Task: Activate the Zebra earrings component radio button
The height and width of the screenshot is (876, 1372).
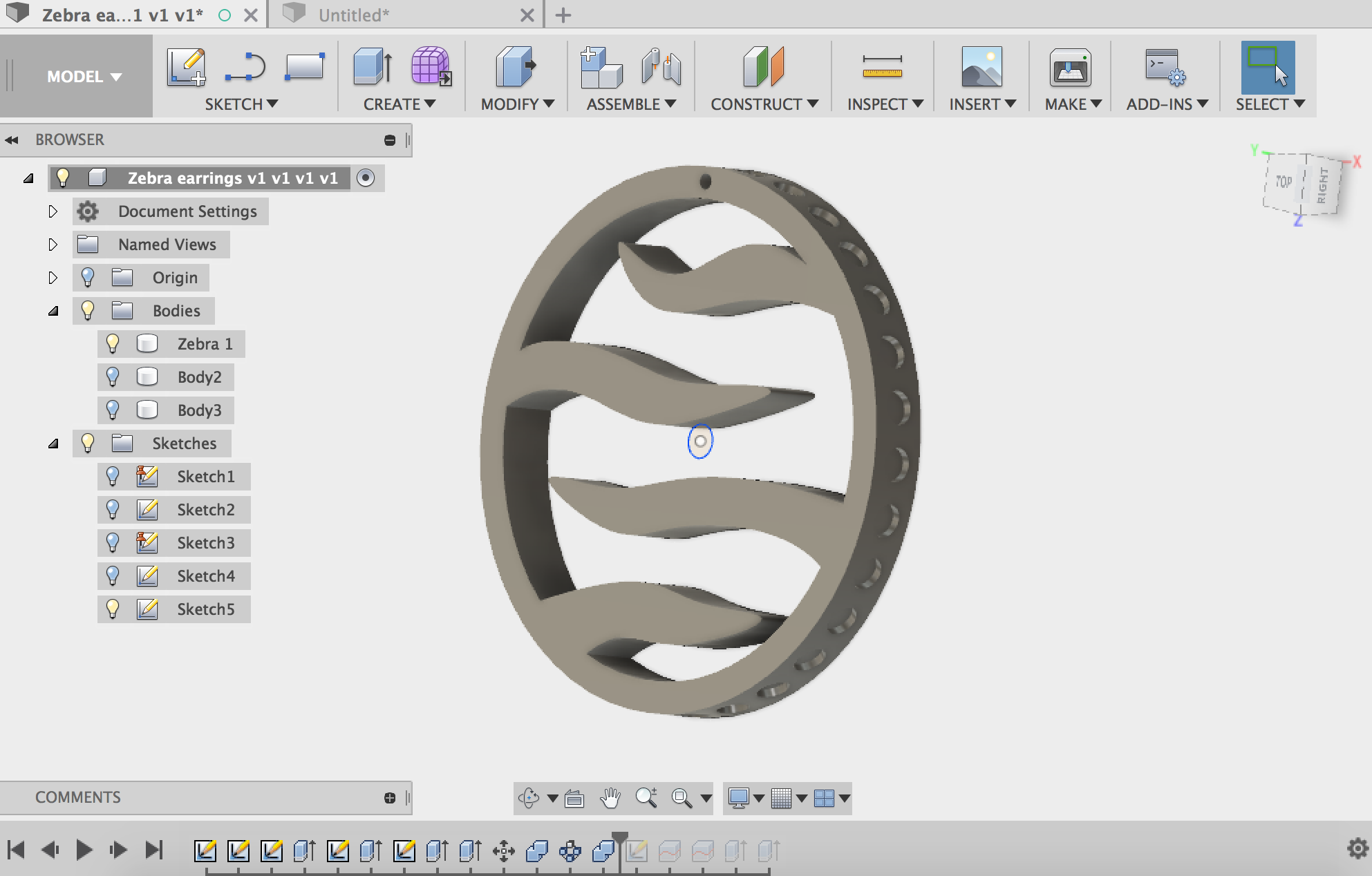Action: pyautogui.click(x=366, y=178)
